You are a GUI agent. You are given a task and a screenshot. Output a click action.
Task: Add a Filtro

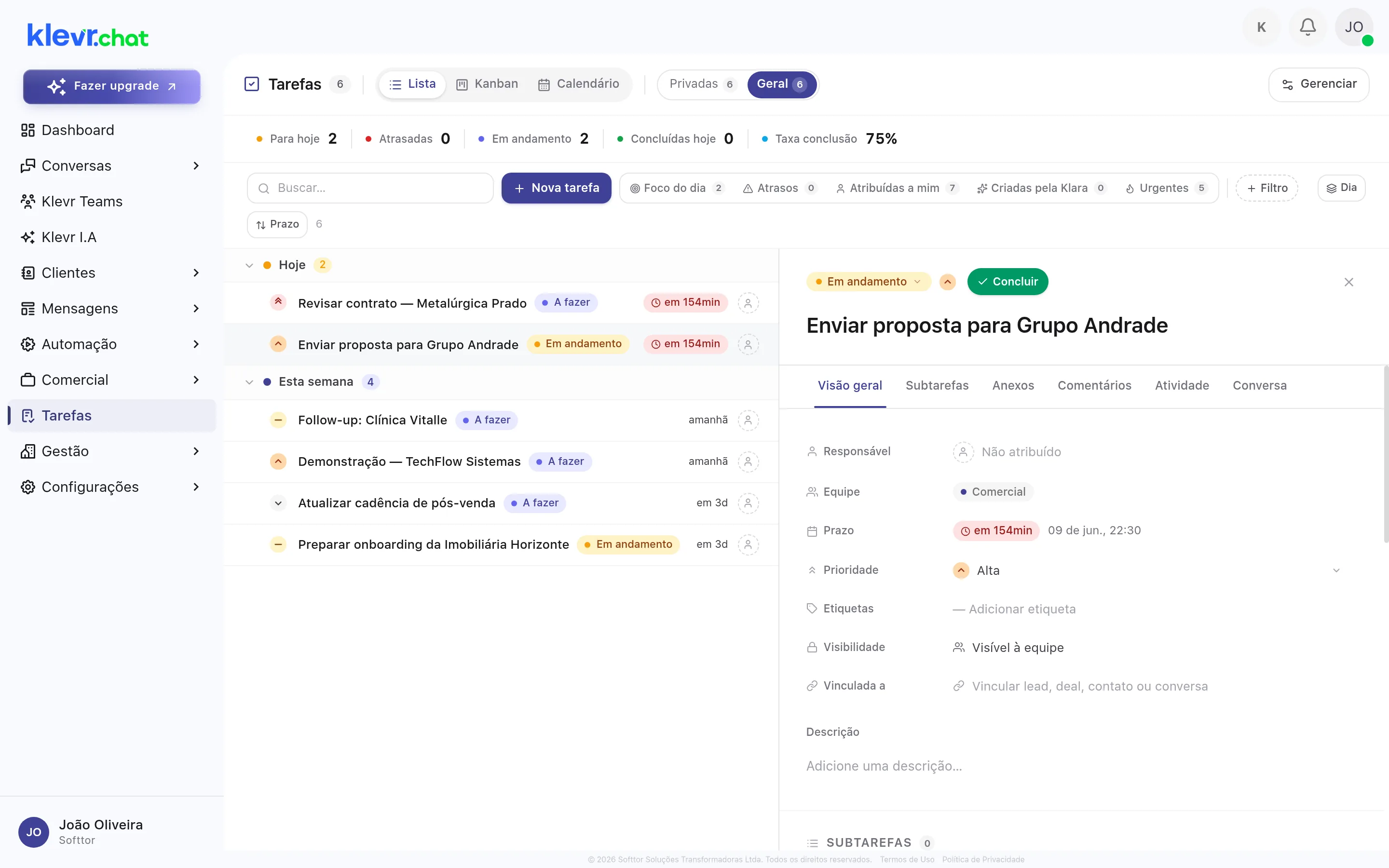click(1267, 188)
